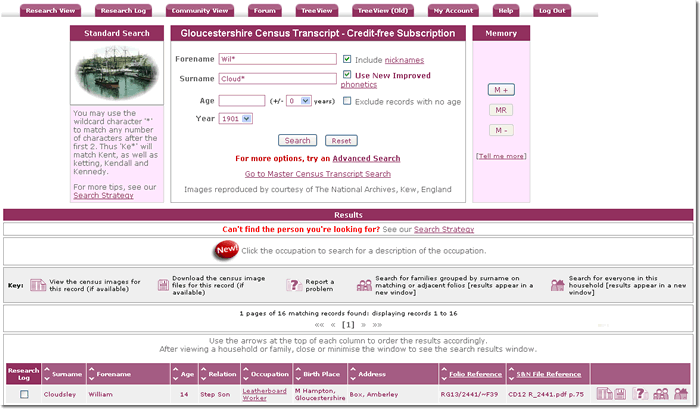700x409 pixels.
Task: Click into the Surname input field
Action: (x=277, y=79)
